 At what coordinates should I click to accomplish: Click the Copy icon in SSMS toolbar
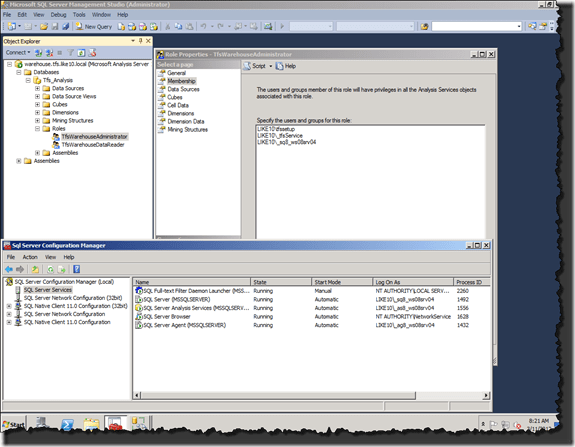tap(179, 26)
